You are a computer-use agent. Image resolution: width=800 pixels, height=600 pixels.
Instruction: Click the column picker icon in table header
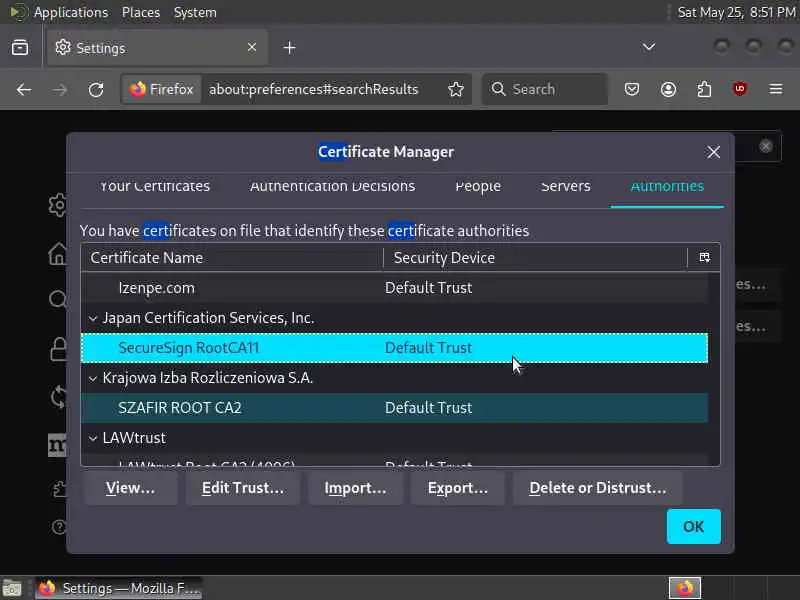tap(704, 258)
